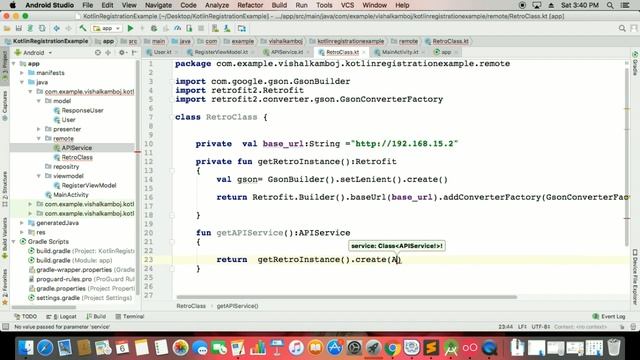Expand the generatedJava folder
This screenshot has height=360, width=640.
[x=22, y=223]
